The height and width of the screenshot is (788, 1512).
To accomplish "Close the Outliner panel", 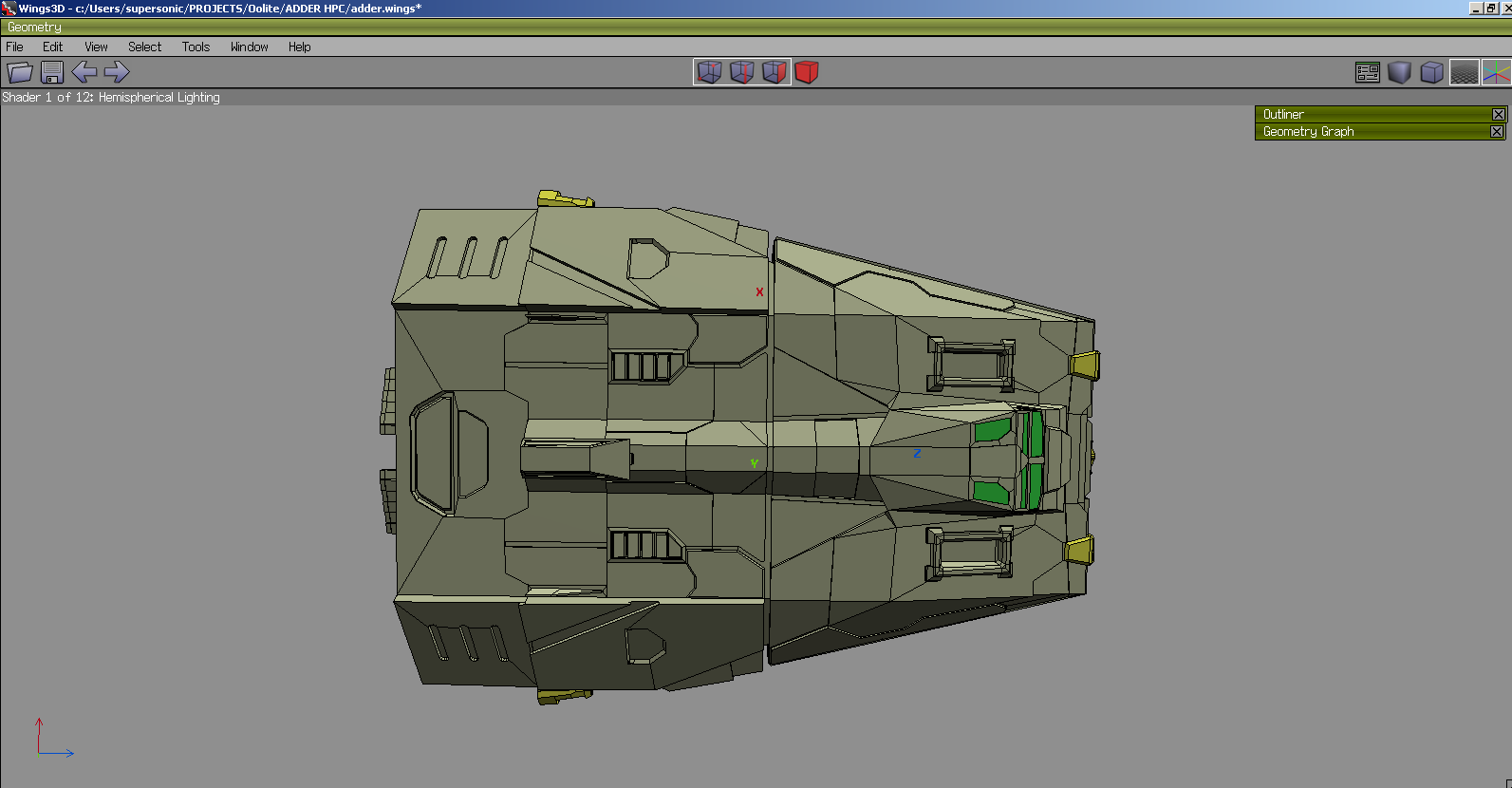I will (1498, 115).
